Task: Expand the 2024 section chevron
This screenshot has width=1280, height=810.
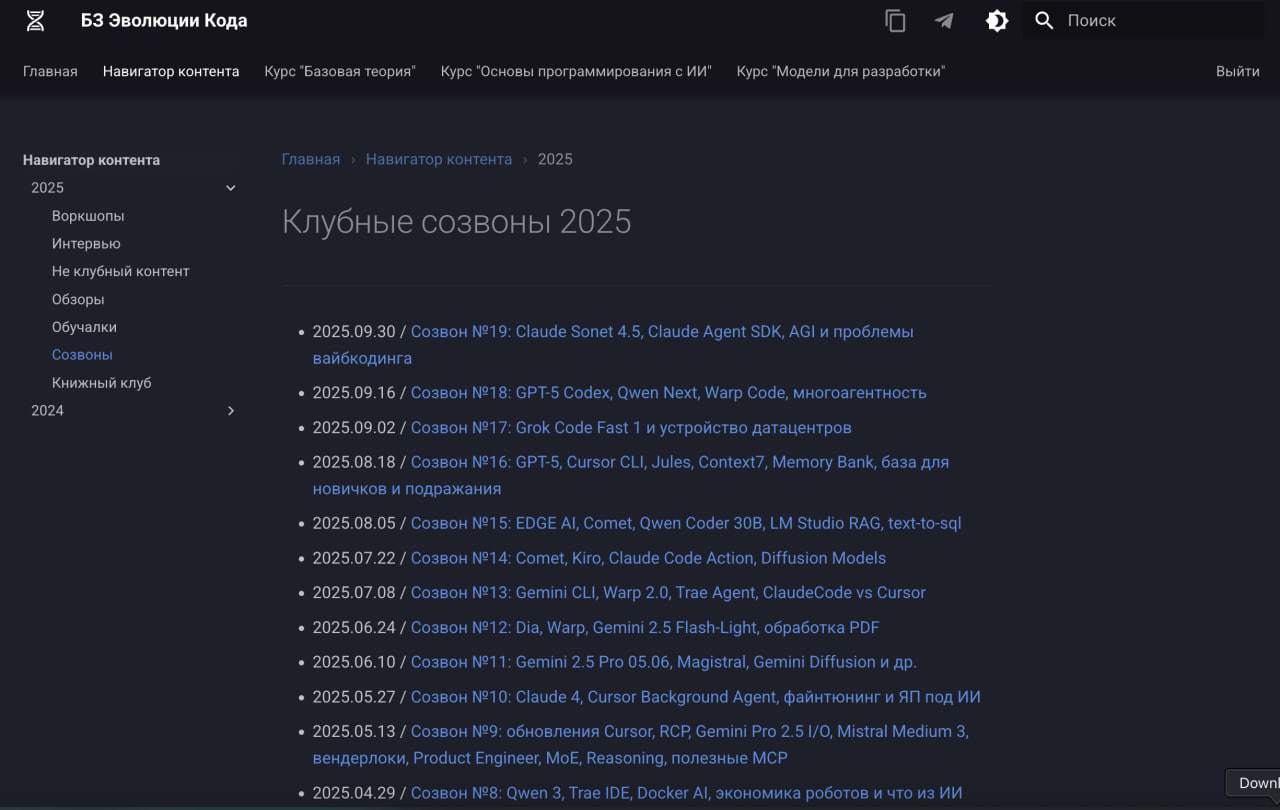Action: pos(231,411)
